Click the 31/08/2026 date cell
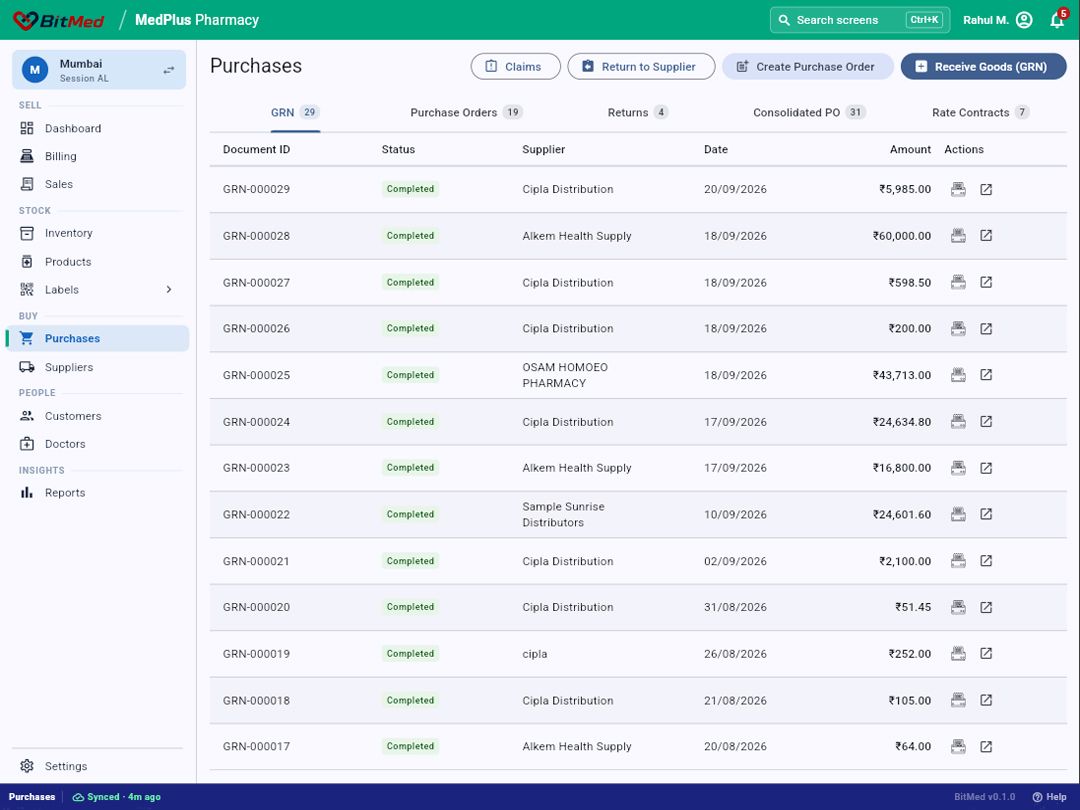Screen dimensions: 1080x810 [735, 608]
